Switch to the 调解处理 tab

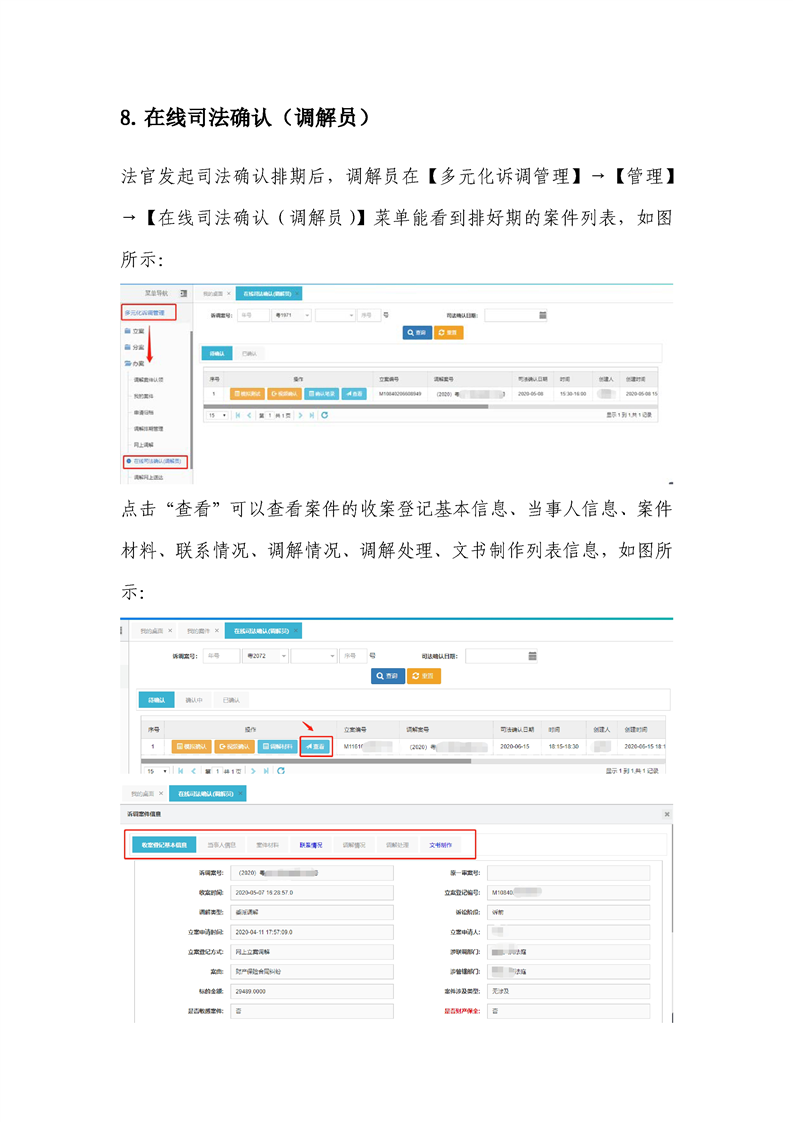click(397, 845)
